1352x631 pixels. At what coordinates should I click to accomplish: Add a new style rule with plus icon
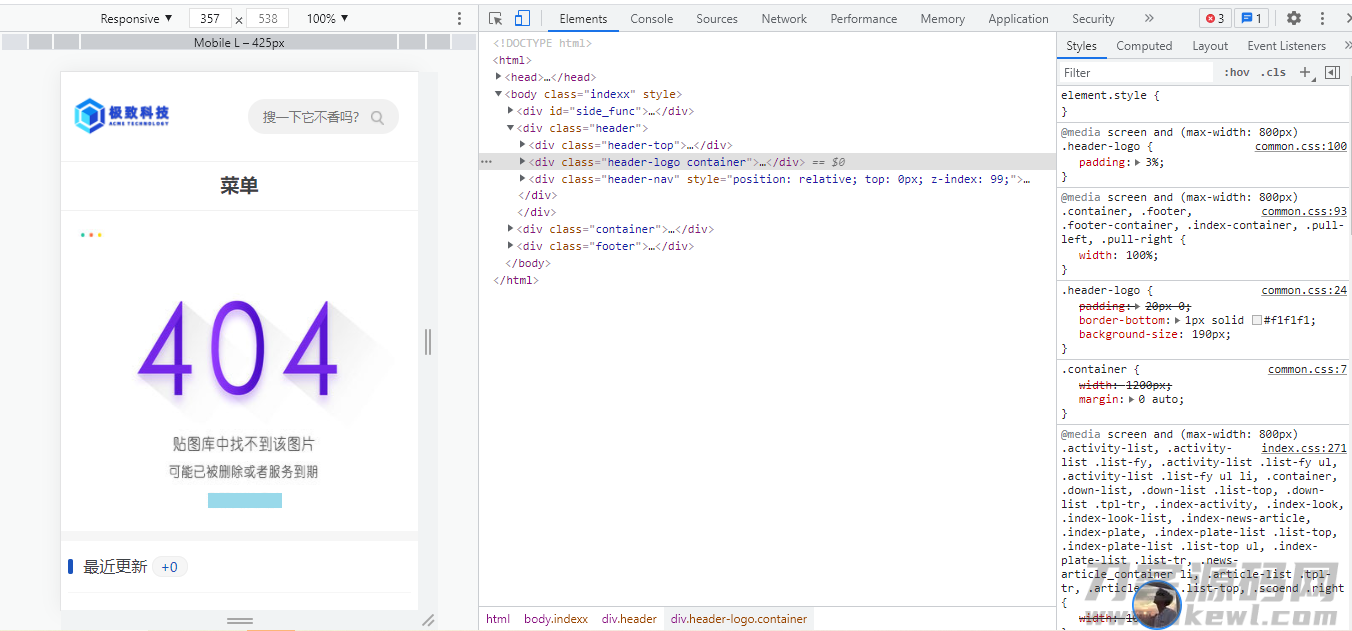pos(1304,72)
